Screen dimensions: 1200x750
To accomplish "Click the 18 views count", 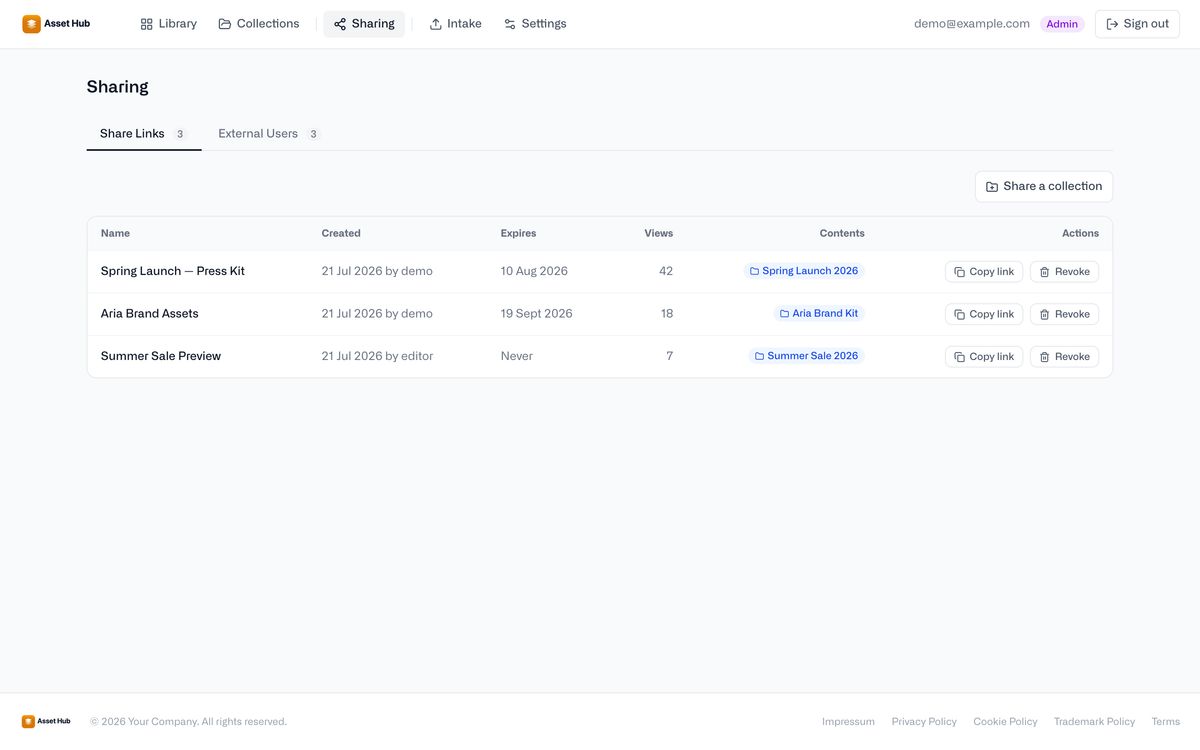I will point(667,313).
